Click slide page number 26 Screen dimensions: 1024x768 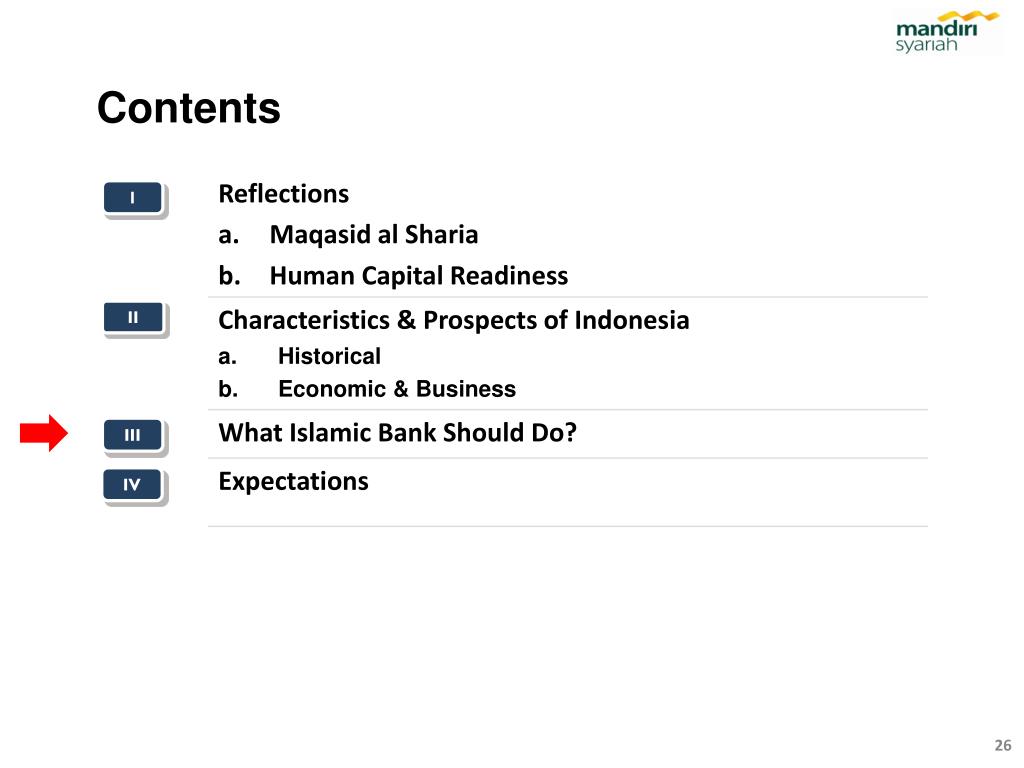pyautogui.click(x=1002, y=745)
